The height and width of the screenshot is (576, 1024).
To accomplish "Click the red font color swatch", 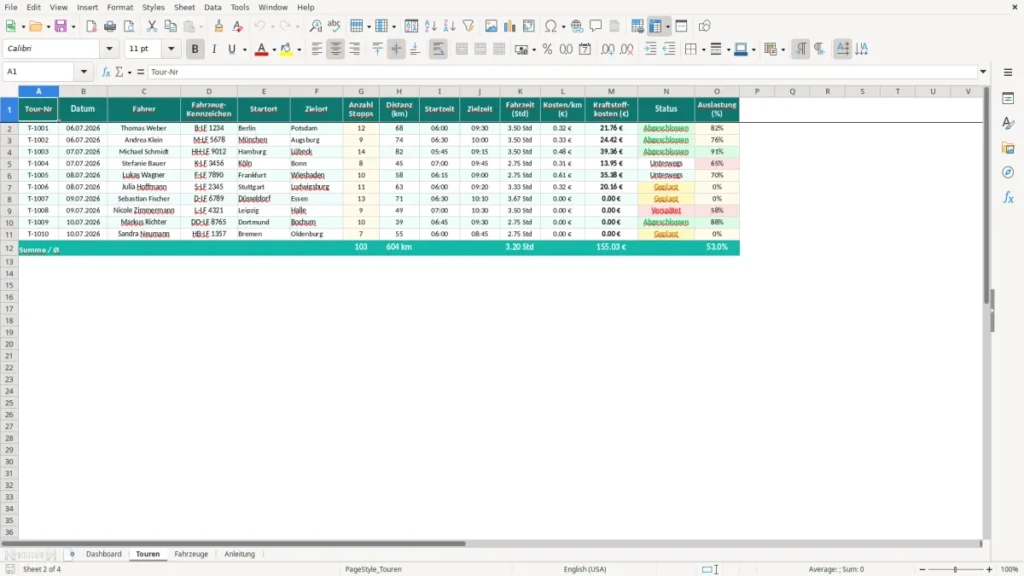I will tap(261, 49).
